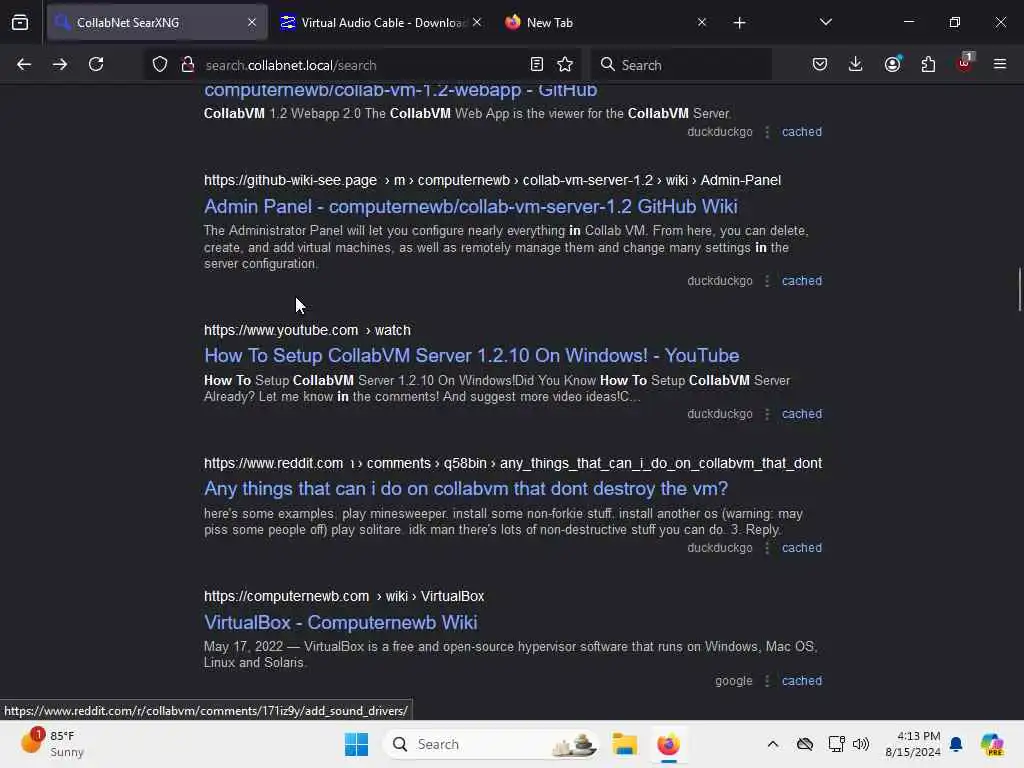
Task: Open the Downloads panel
Action: click(x=856, y=64)
